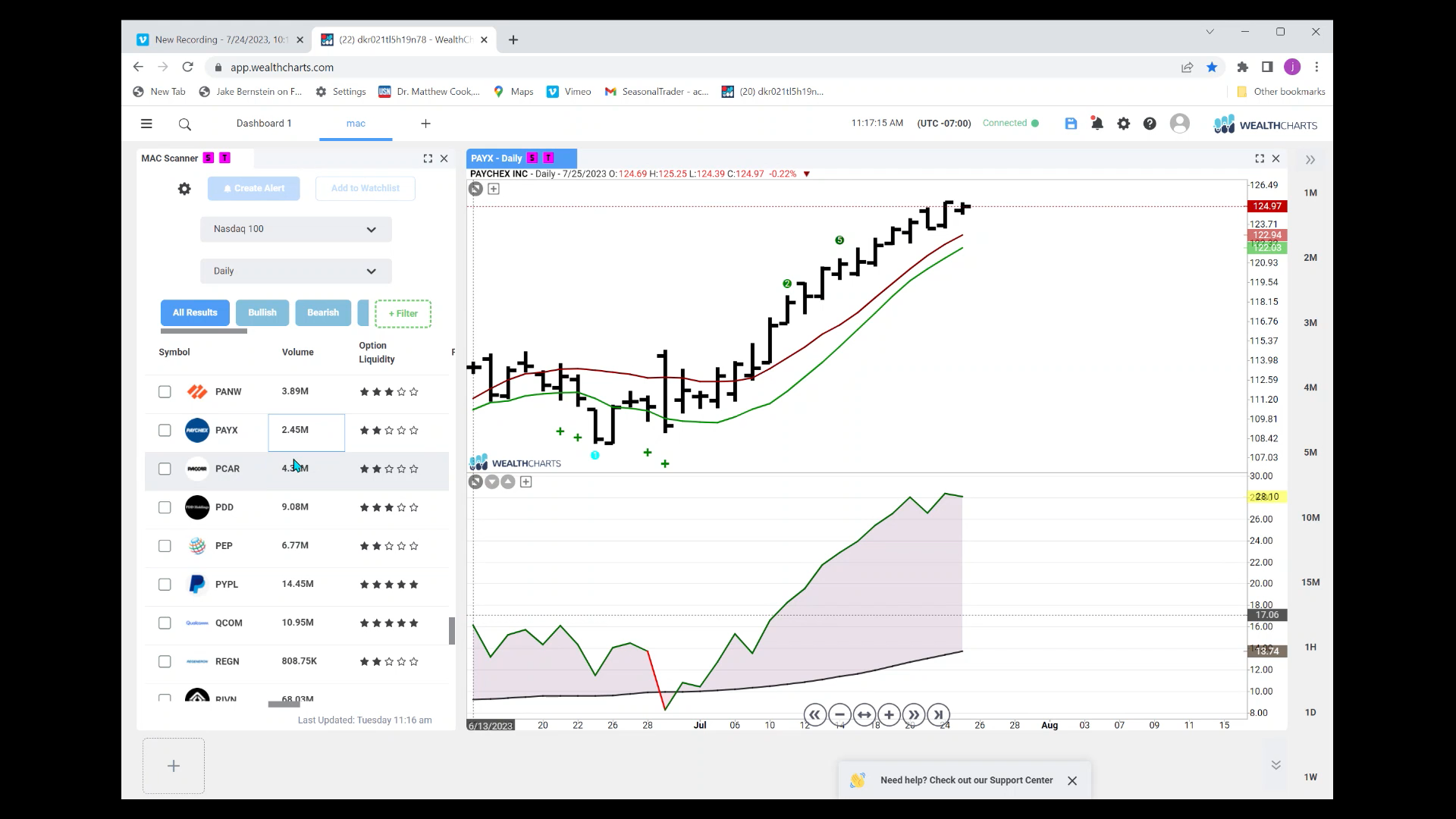This screenshot has width=1456, height=819.
Task: Select the mac dashboard tab
Action: 356,124
